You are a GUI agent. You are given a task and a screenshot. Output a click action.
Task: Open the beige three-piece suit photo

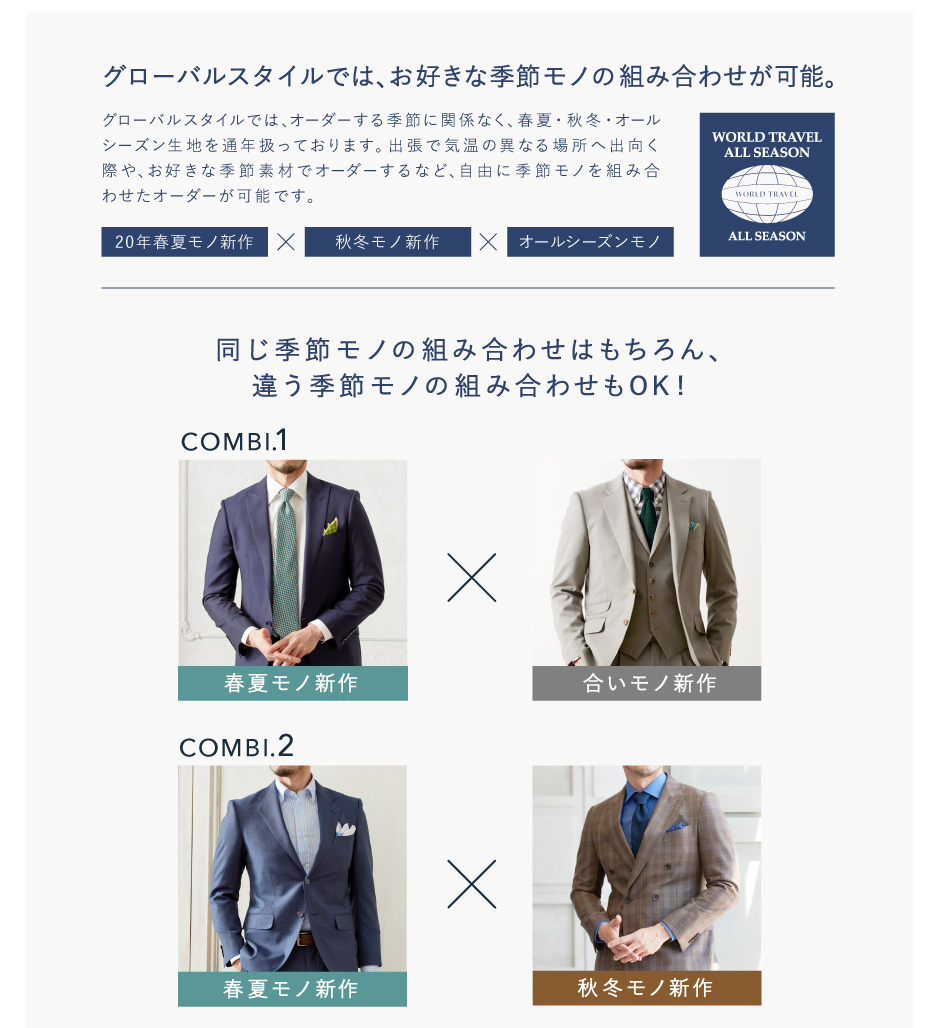click(646, 563)
